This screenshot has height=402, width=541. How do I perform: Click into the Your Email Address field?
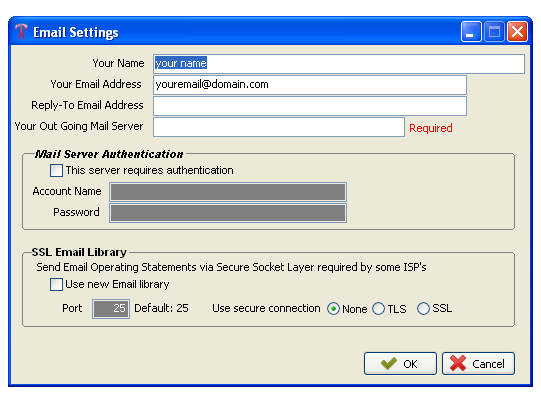pyautogui.click(x=310, y=85)
